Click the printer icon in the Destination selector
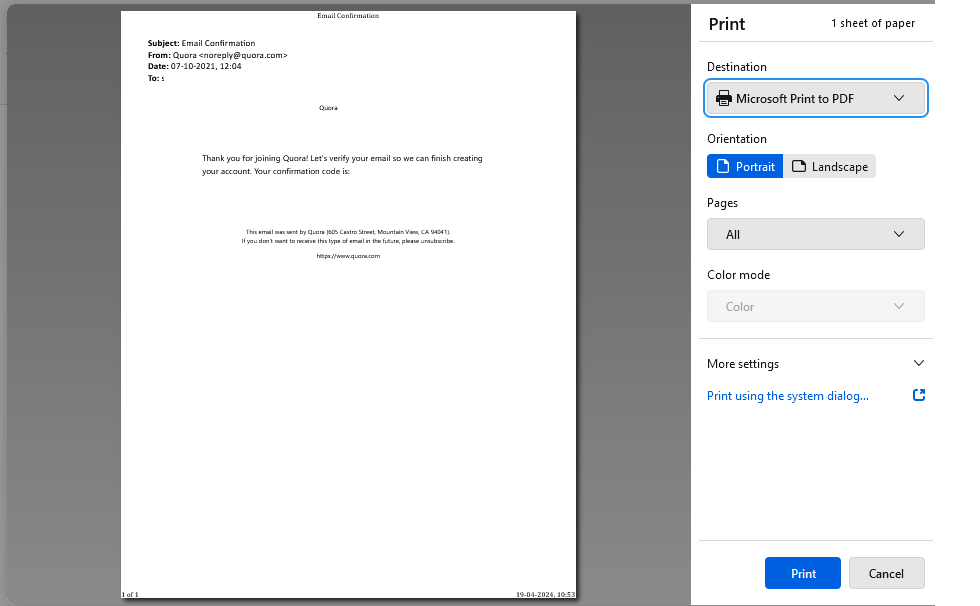 tap(723, 98)
